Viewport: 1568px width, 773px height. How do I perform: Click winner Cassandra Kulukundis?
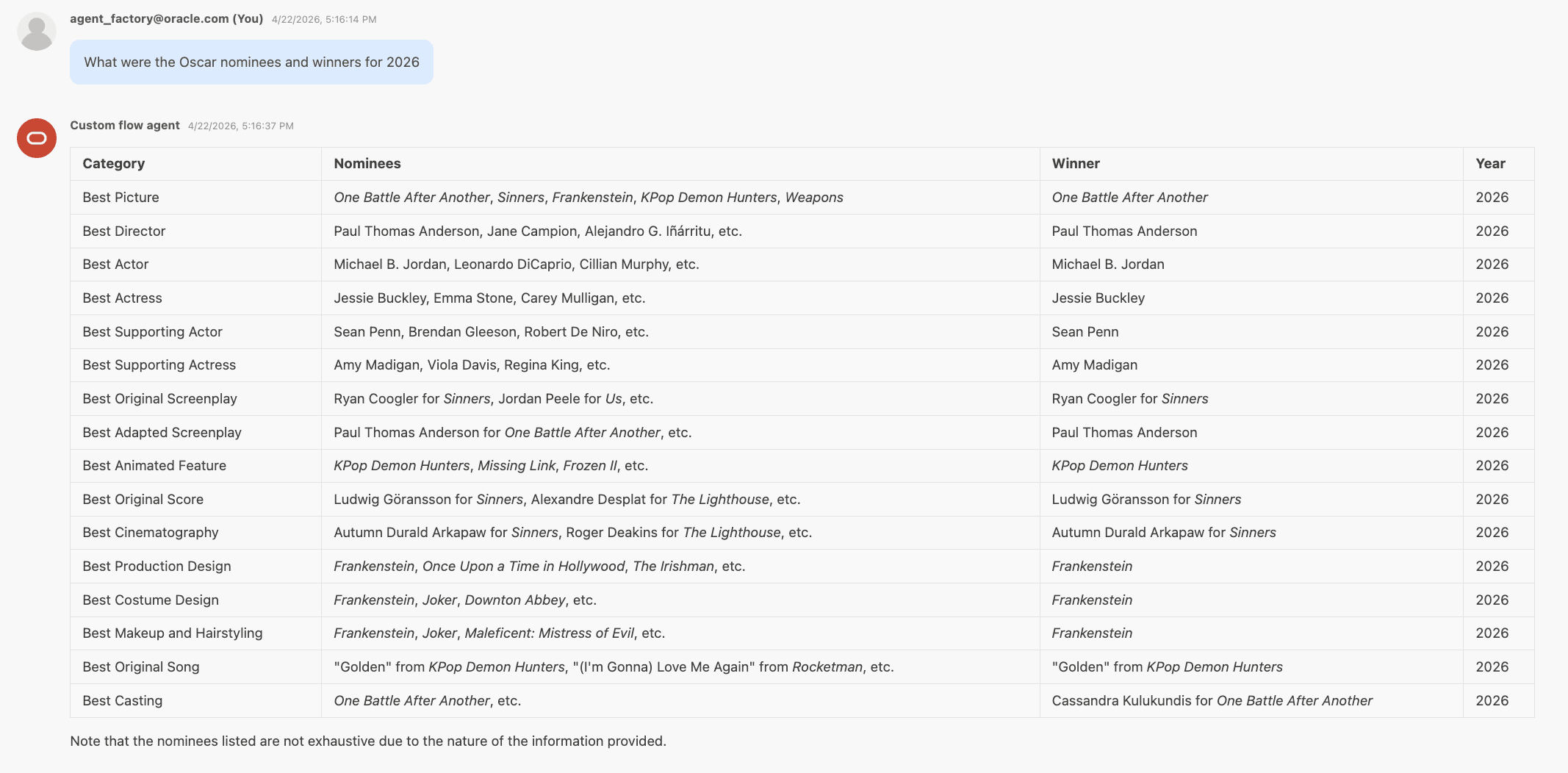(1251, 701)
